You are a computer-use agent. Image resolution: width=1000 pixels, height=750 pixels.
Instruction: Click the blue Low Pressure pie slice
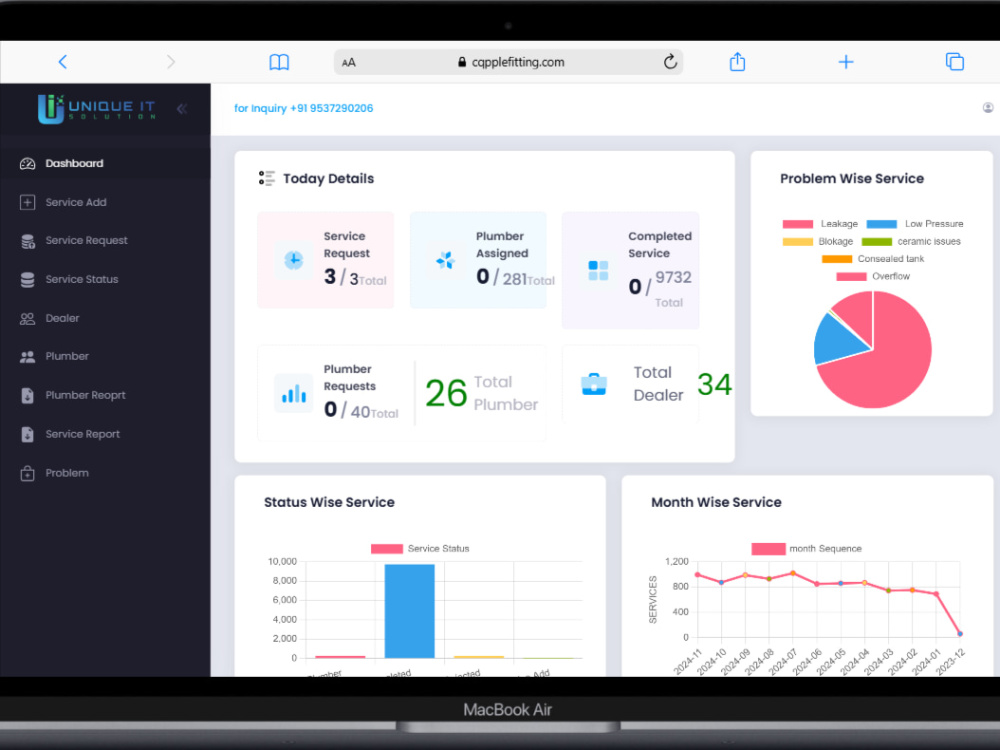click(x=837, y=342)
